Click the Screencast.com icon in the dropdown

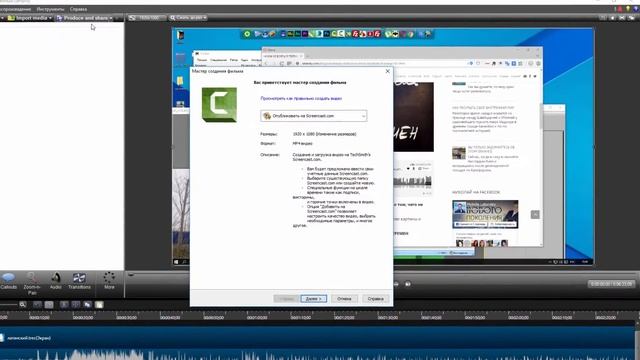pyautogui.click(x=267, y=116)
